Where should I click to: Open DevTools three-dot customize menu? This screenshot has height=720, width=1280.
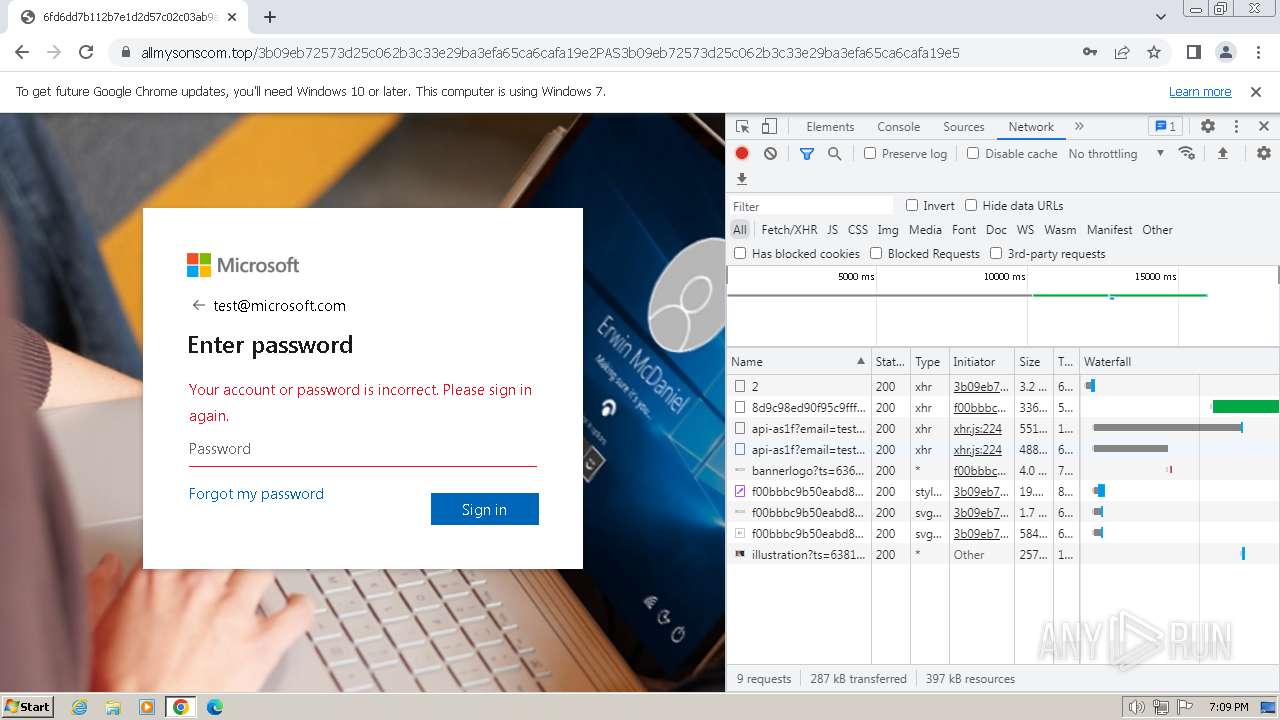(1236, 126)
